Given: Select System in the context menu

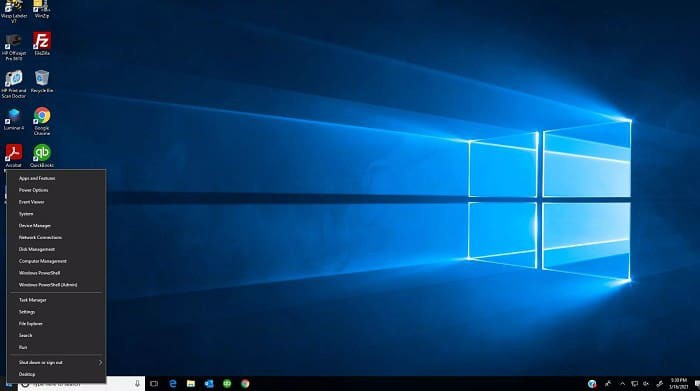Looking at the screenshot, I should click(x=56, y=214).
